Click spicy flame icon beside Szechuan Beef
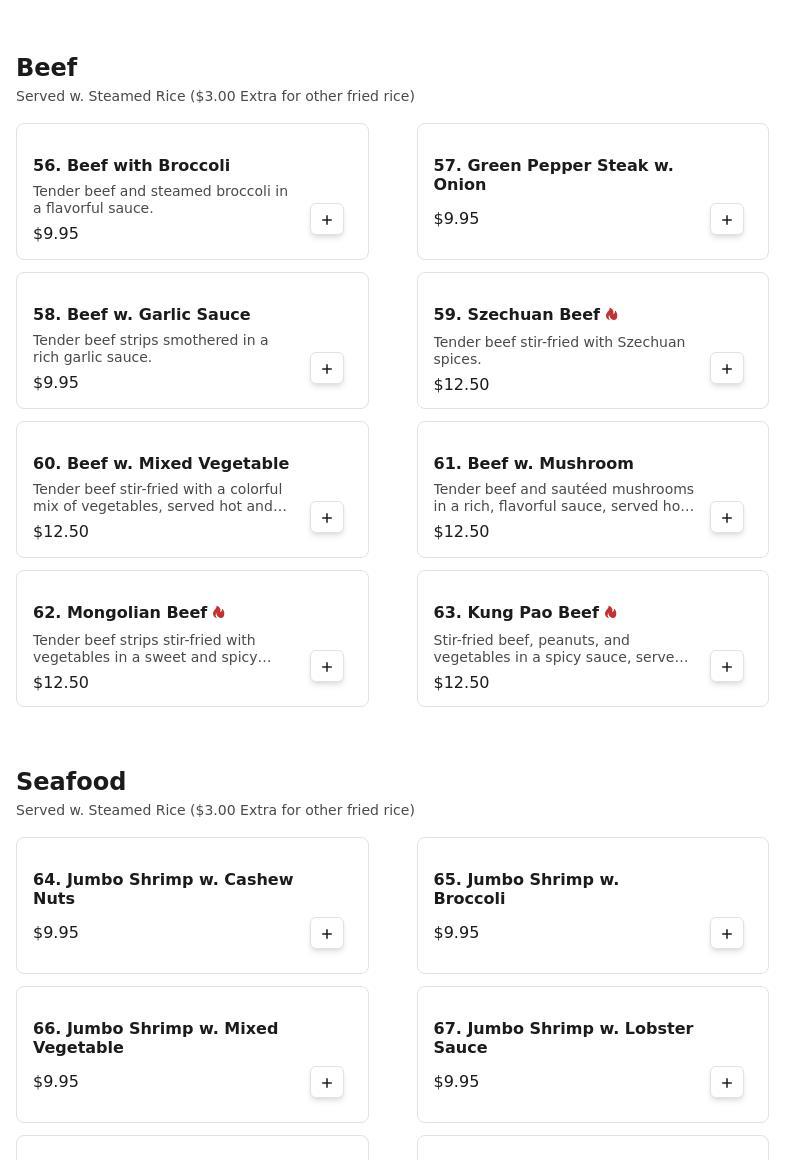785x1160 pixels. click(612, 314)
